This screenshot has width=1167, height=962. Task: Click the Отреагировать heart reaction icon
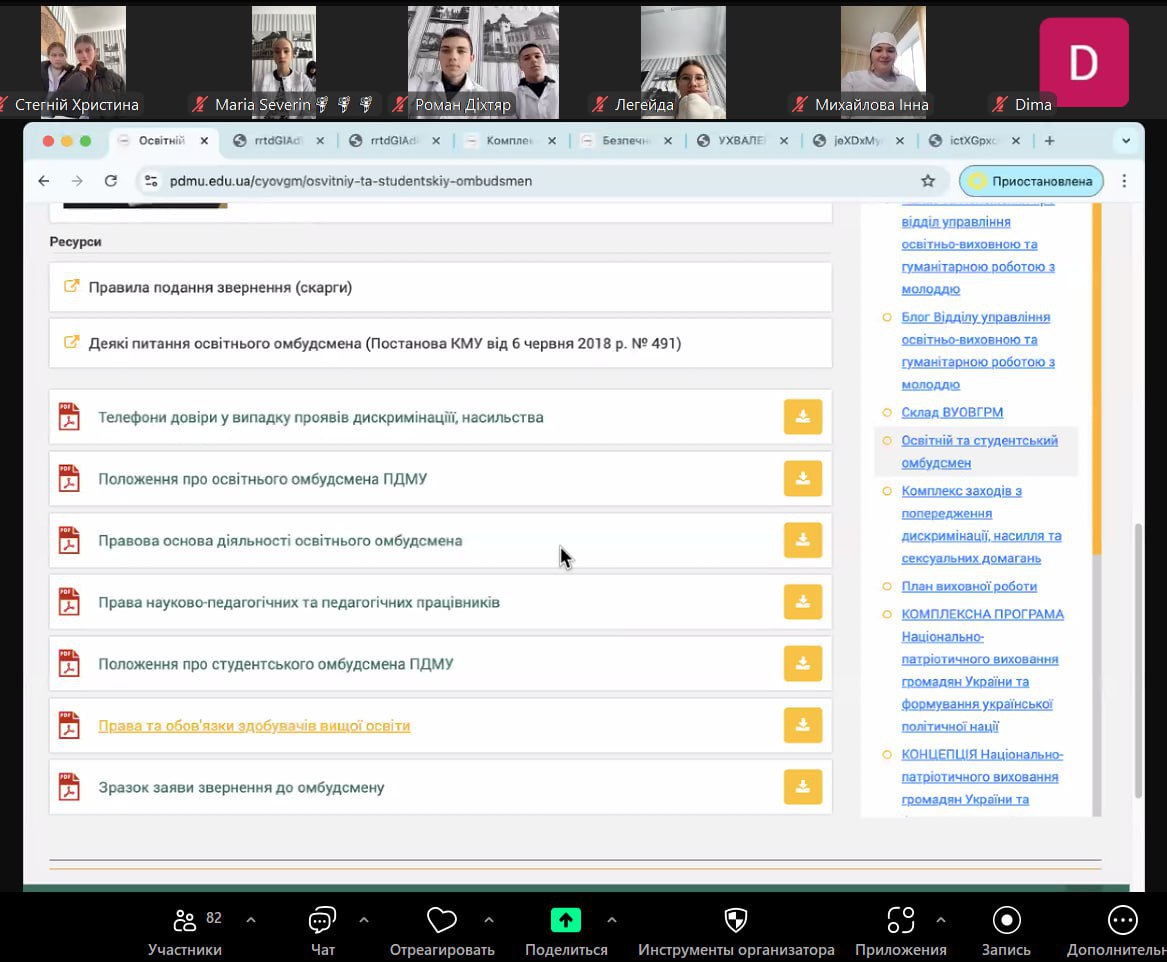point(441,920)
